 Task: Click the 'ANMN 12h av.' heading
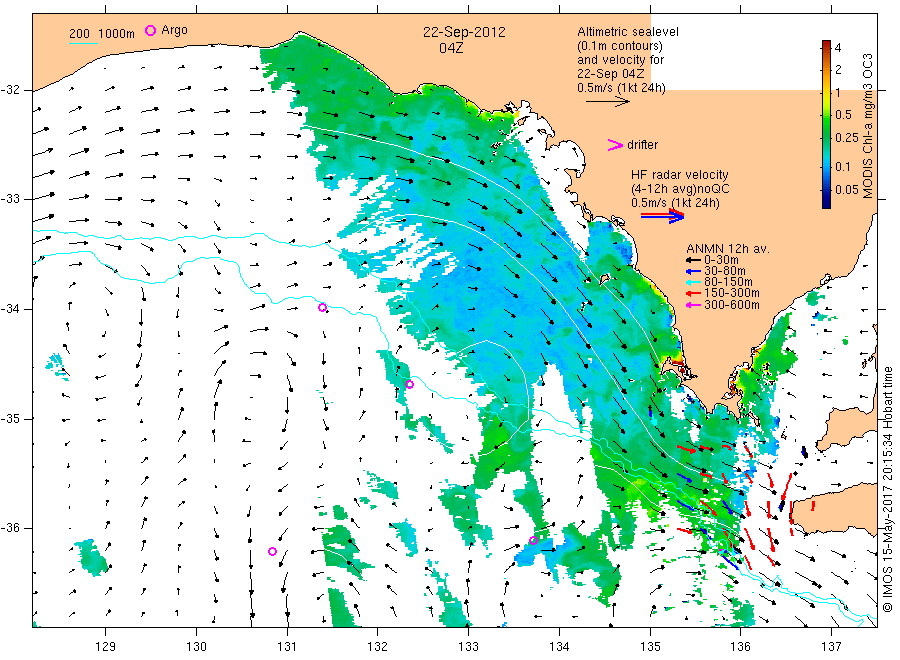[728, 249]
